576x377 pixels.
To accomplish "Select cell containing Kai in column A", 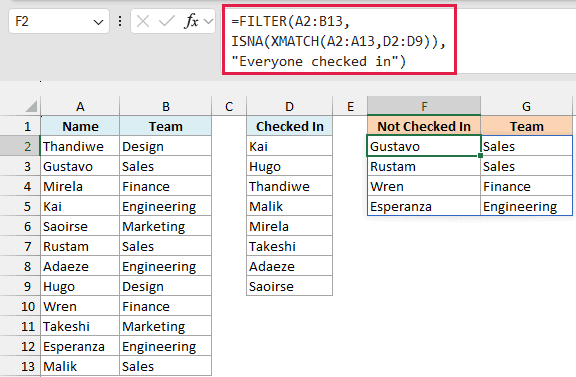I will [80, 206].
